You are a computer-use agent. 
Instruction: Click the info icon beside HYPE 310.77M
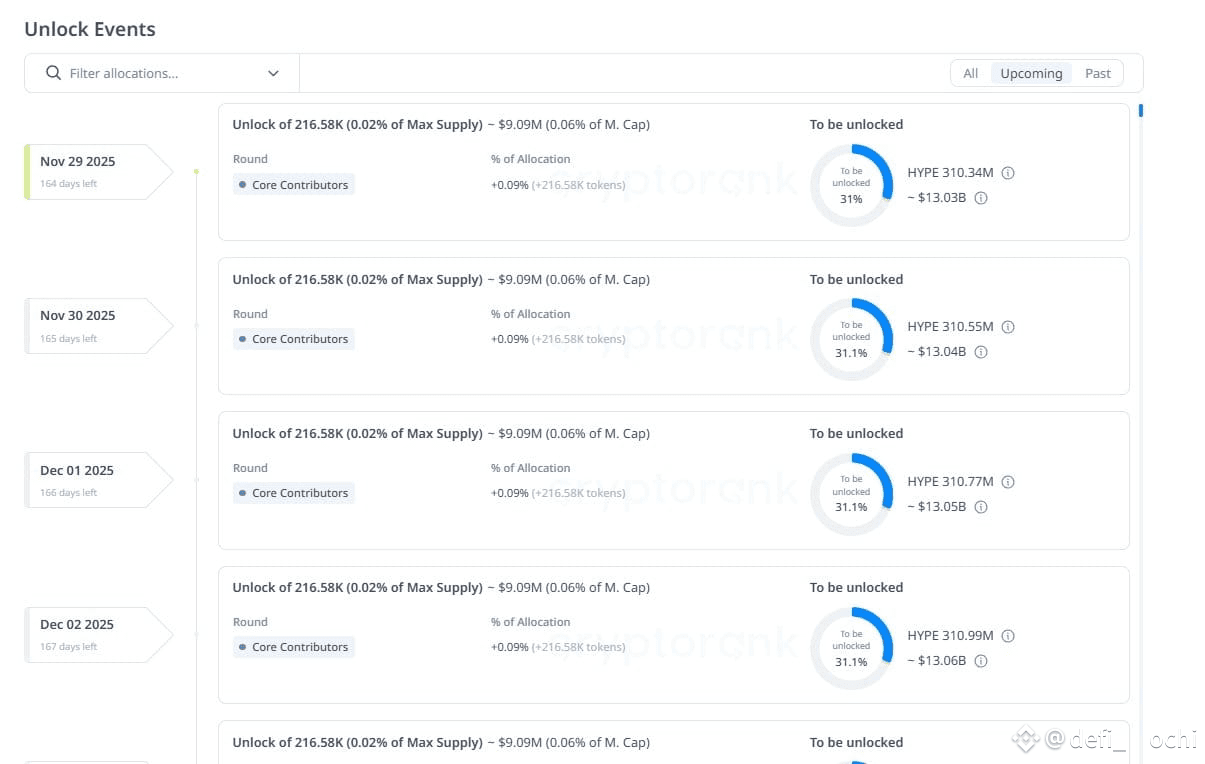coord(1008,482)
